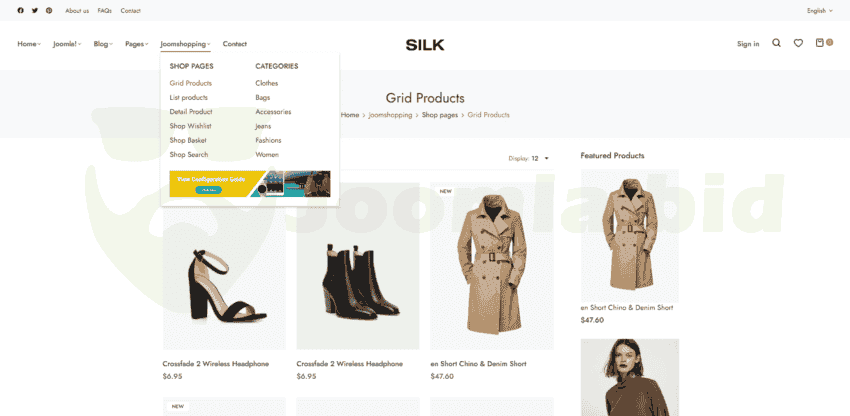
Task: Open the Pinterest social icon
Action: (49, 10)
